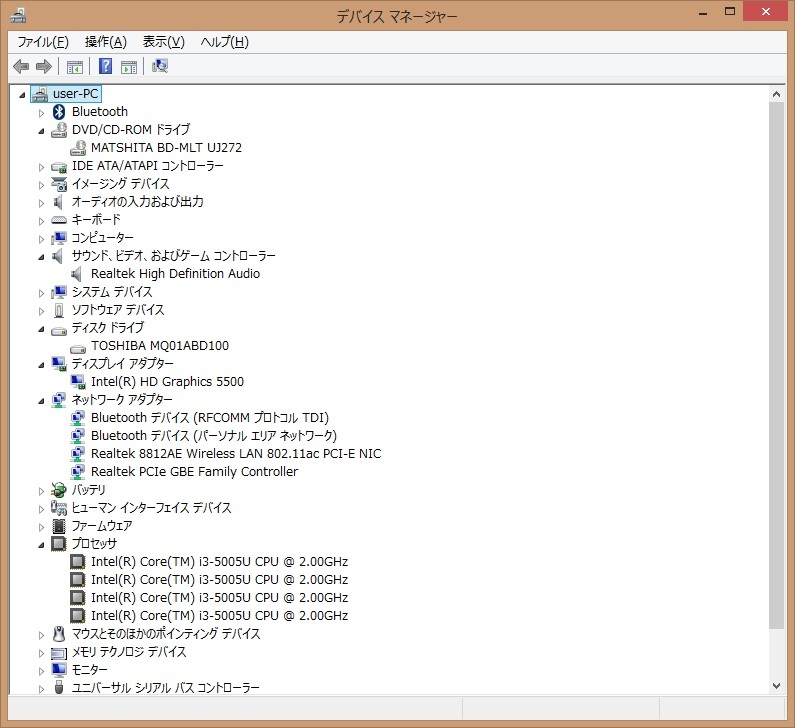Click the Back arrow toolbar icon

[21, 66]
